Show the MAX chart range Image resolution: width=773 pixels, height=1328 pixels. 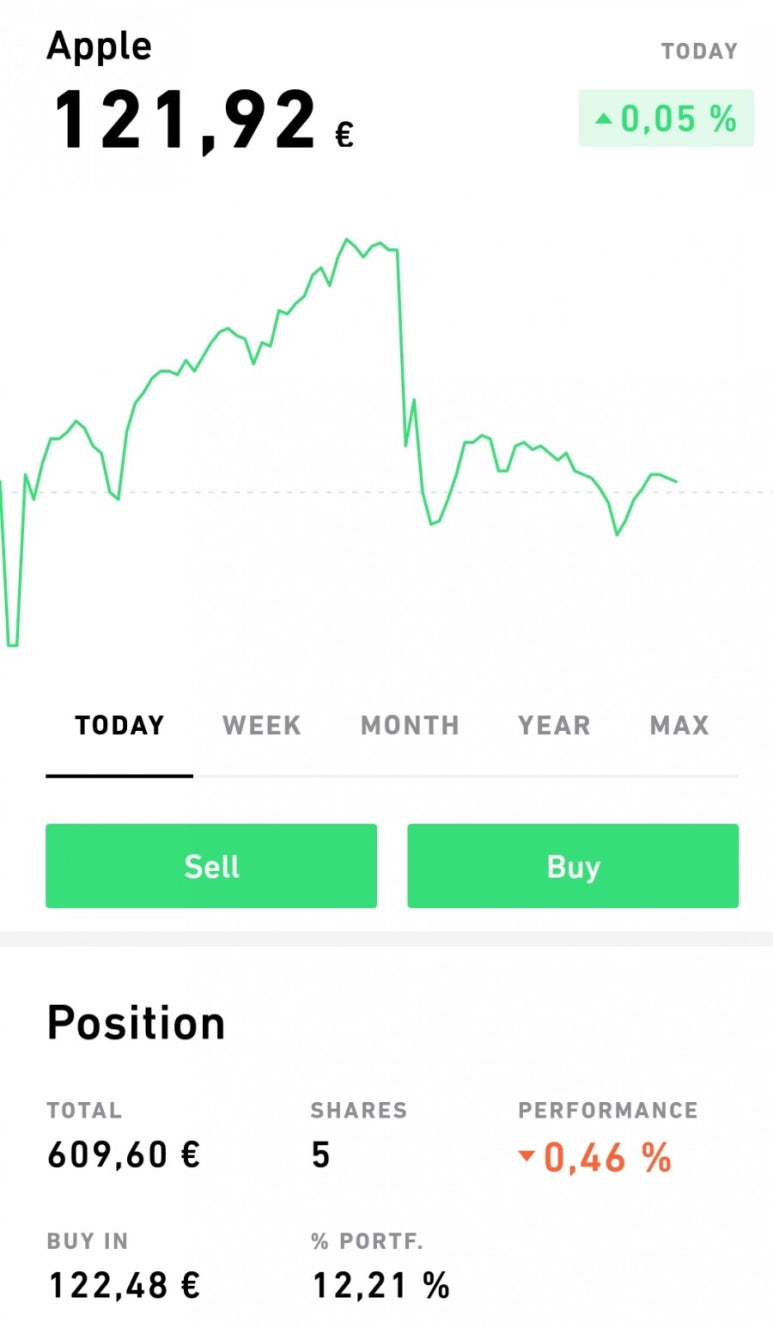pos(680,725)
